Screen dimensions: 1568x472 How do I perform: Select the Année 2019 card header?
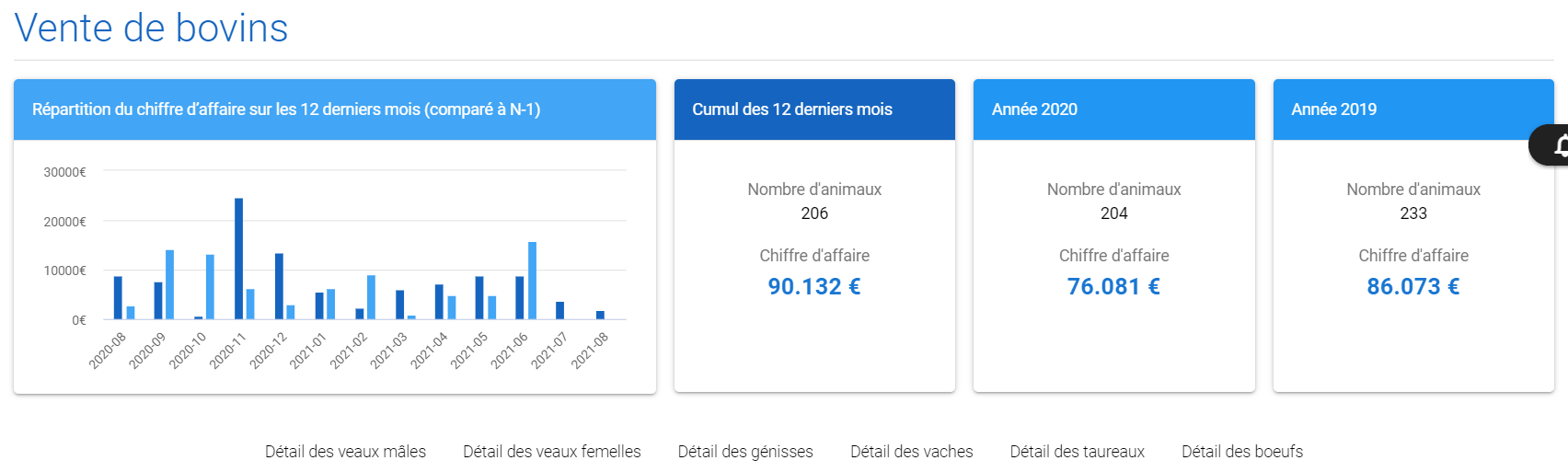coord(1413,109)
